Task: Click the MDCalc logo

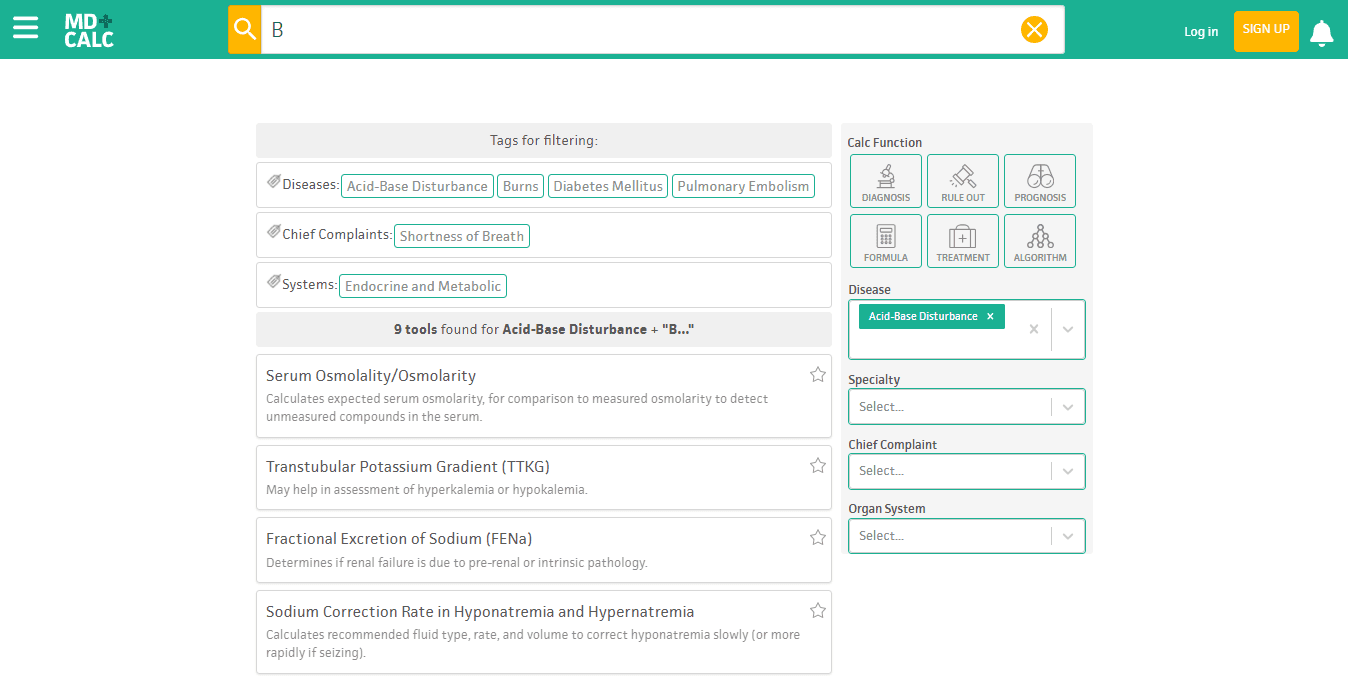Action: (x=89, y=30)
